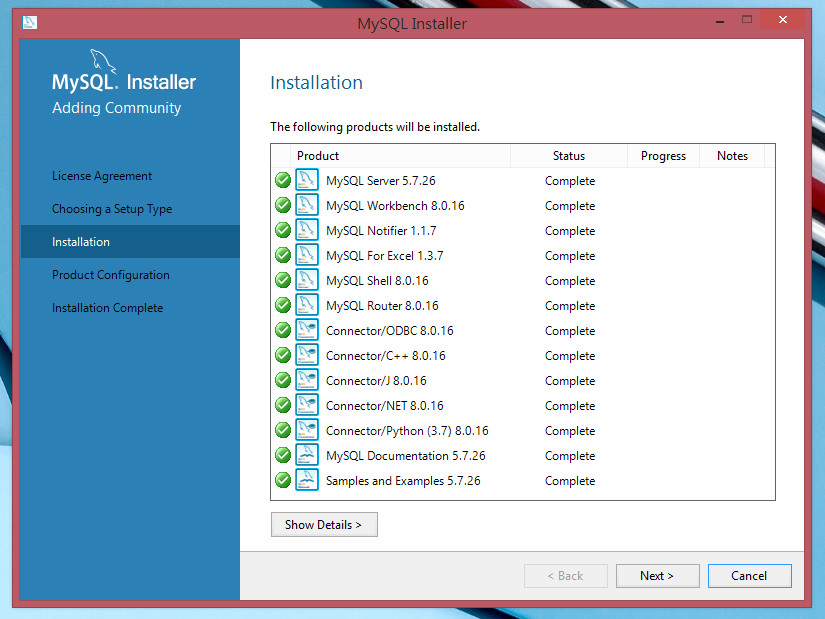Click the Complete status of Samples and Examples row
The height and width of the screenshot is (619, 825).
(x=570, y=481)
